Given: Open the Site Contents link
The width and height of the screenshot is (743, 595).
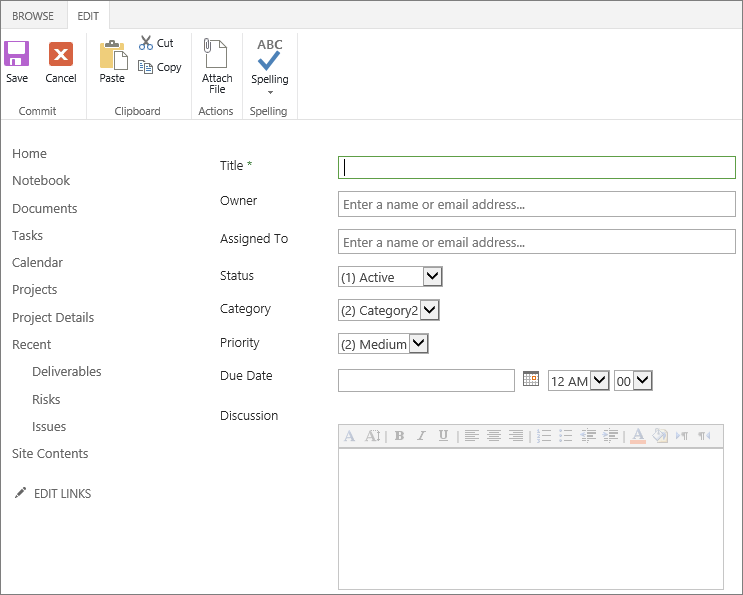Looking at the screenshot, I should click(x=50, y=453).
